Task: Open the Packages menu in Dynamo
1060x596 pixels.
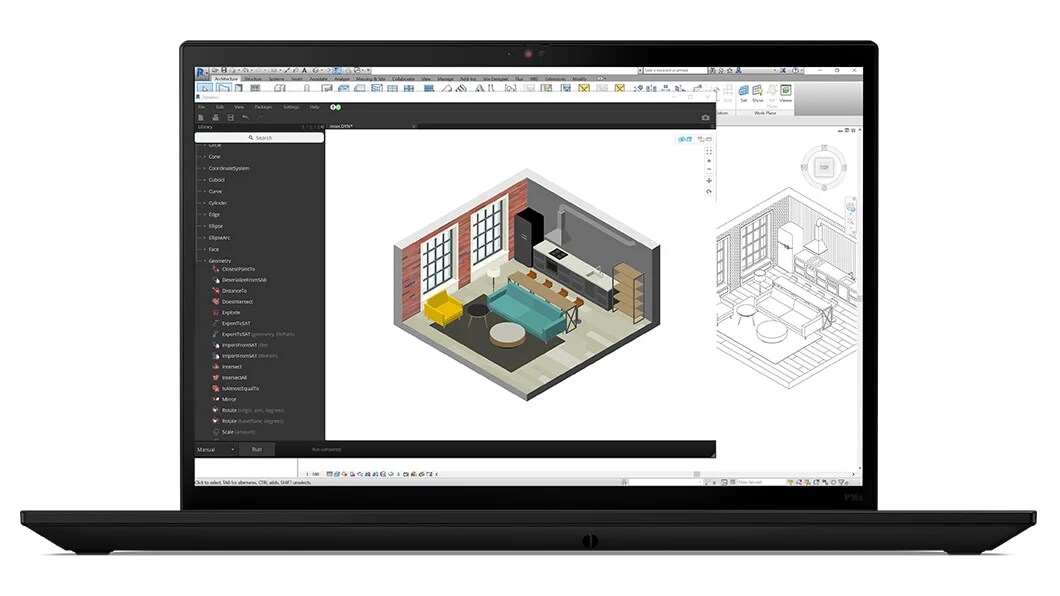Action: [263, 106]
